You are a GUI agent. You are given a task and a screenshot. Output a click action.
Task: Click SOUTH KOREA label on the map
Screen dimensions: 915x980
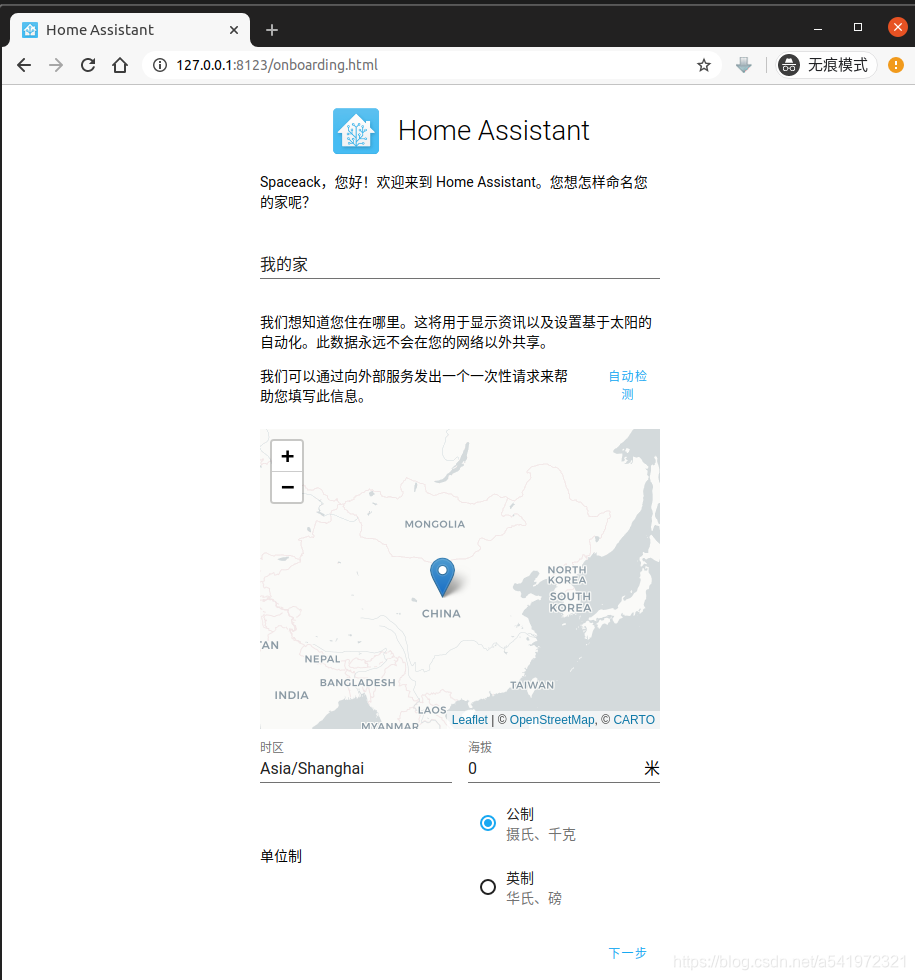[570, 602]
